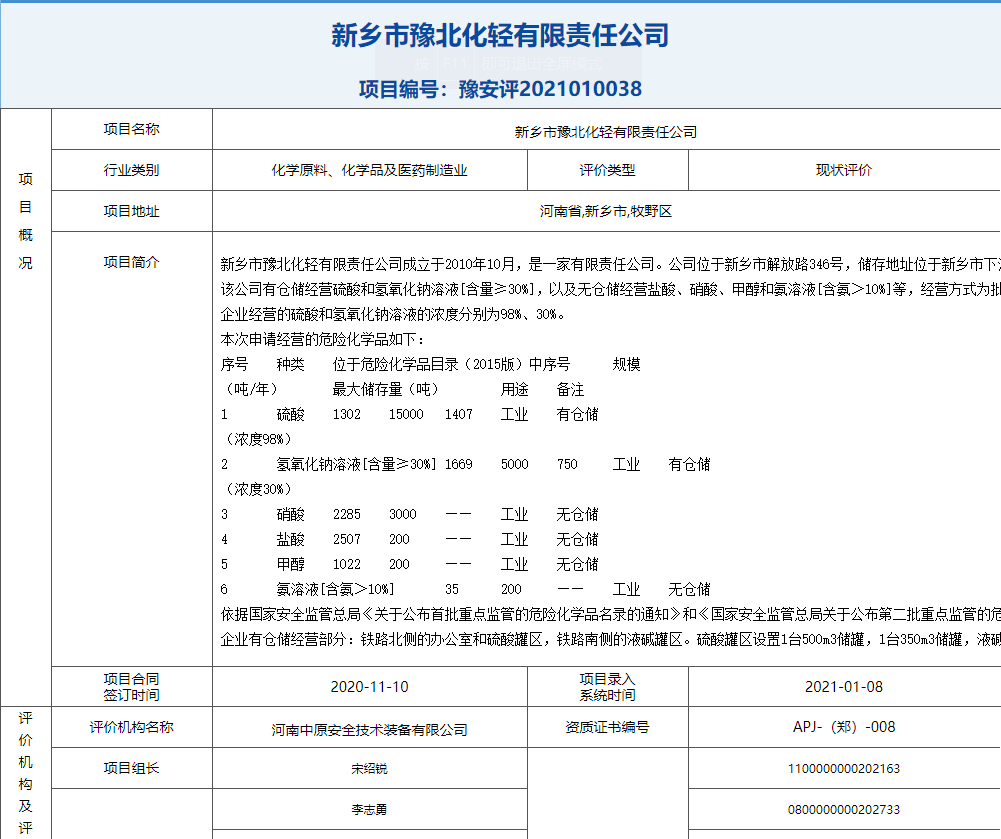Image resolution: width=1001 pixels, height=839 pixels.
Task: Select the 行业类别 label cell
Action: tap(132, 170)
